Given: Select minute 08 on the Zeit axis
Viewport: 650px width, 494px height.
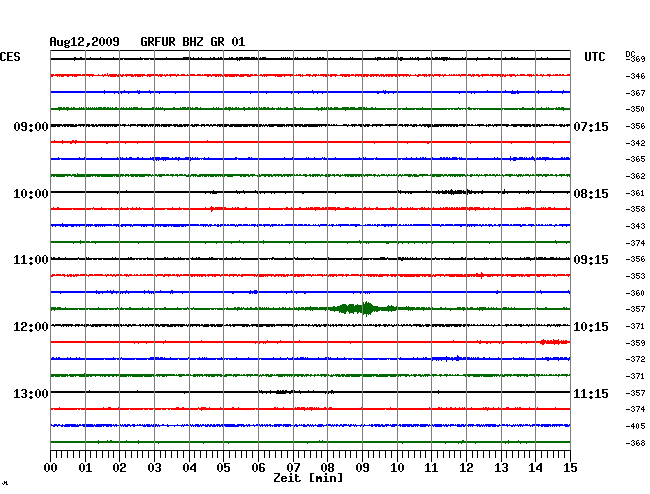Looking at the screenshot, I should coord(327,468).
